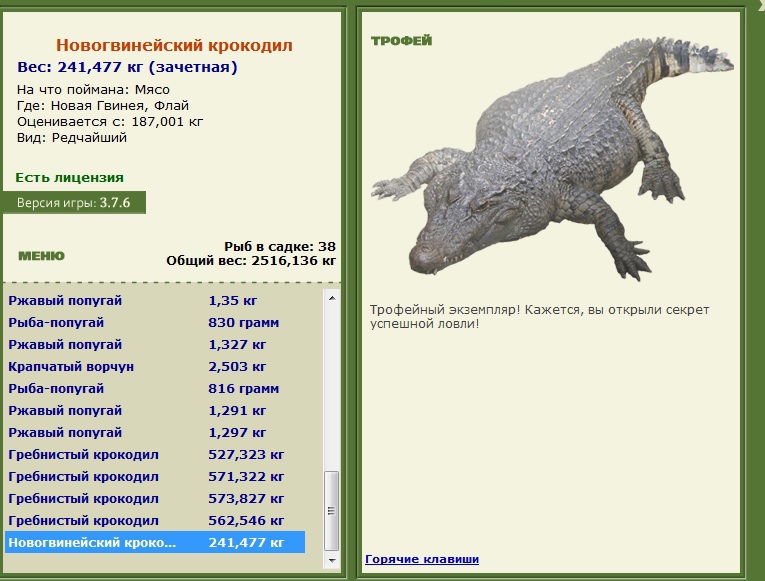The height and width of the screenshot is (581, 765).
Task: Click the Есть лицензия label
Action: point(69,178)
